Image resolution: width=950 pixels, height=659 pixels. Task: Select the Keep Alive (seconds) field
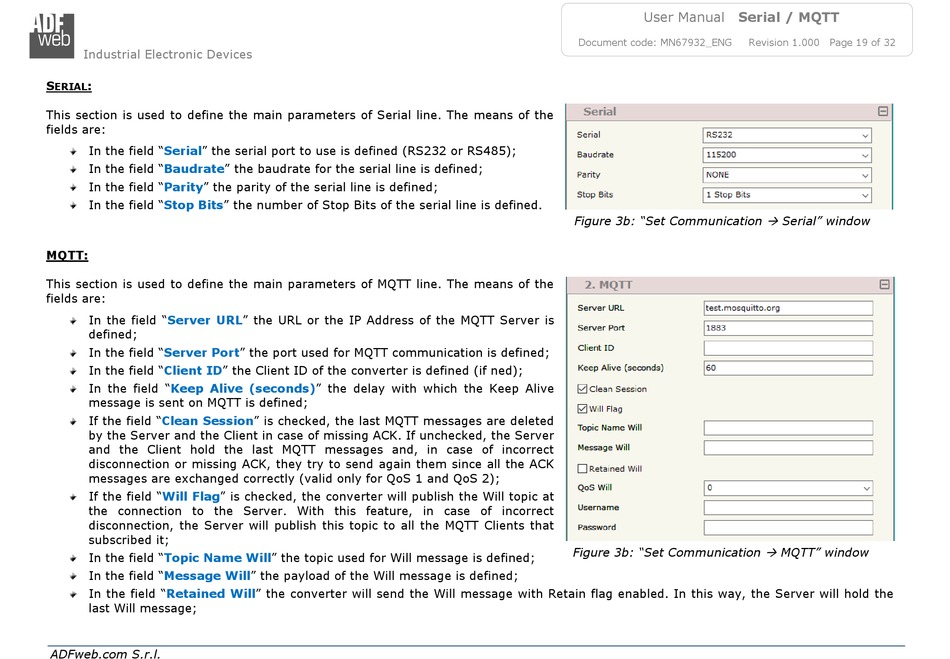787,368
